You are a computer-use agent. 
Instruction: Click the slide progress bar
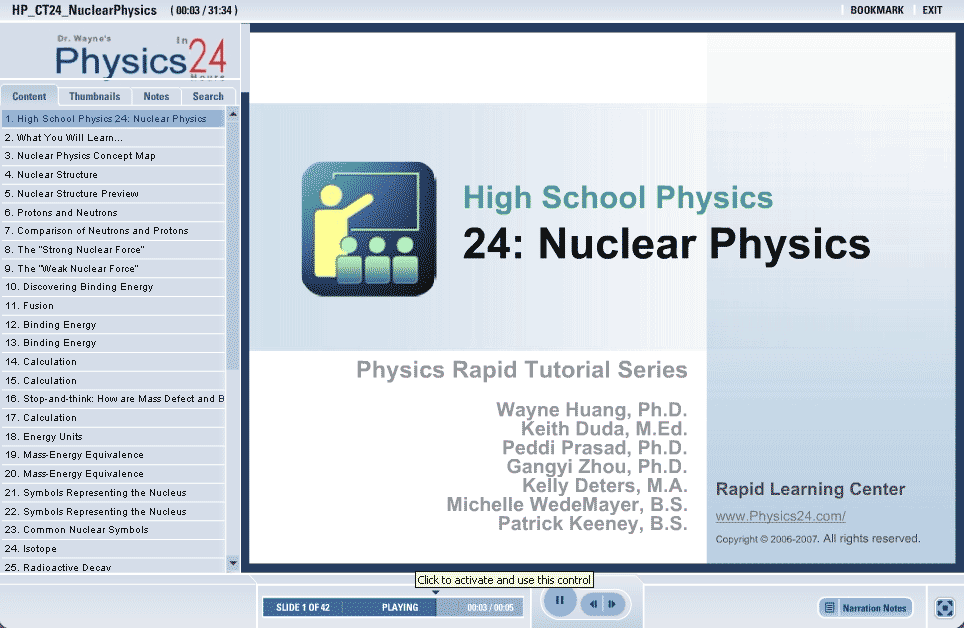coord(392,607)
